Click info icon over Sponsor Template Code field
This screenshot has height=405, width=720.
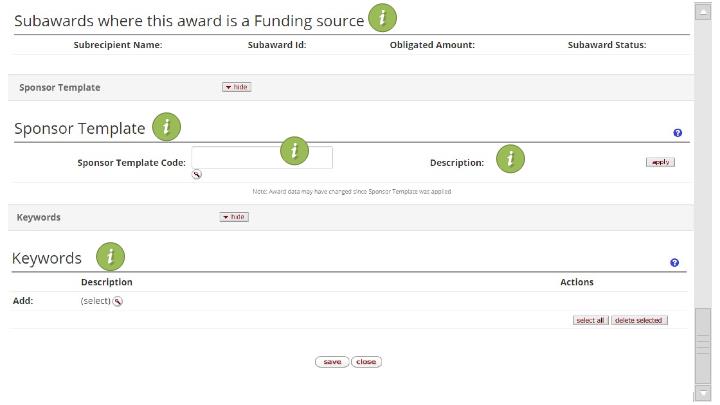point(294,150)
